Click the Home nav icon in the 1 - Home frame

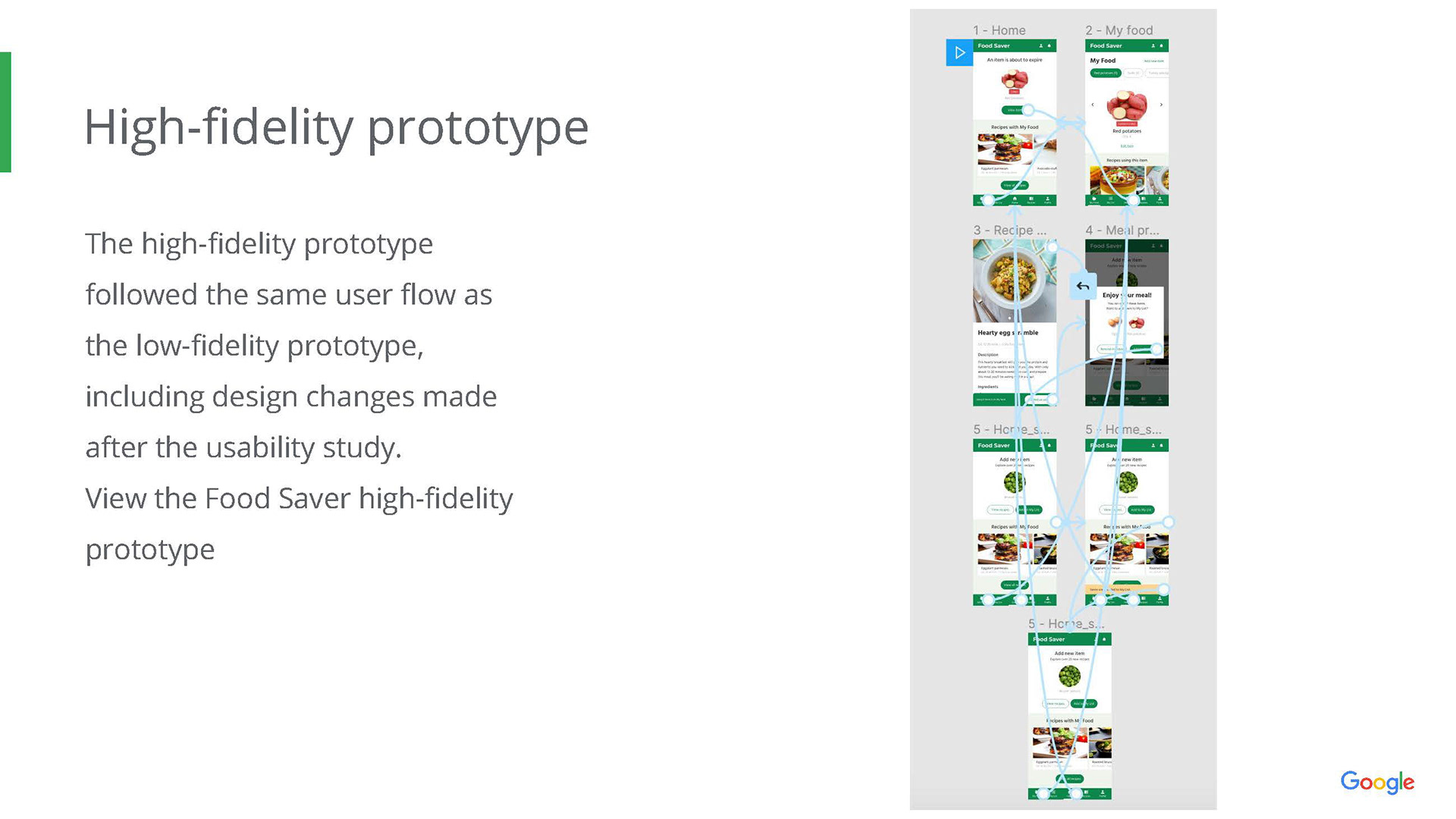[x=1015, y=200]
